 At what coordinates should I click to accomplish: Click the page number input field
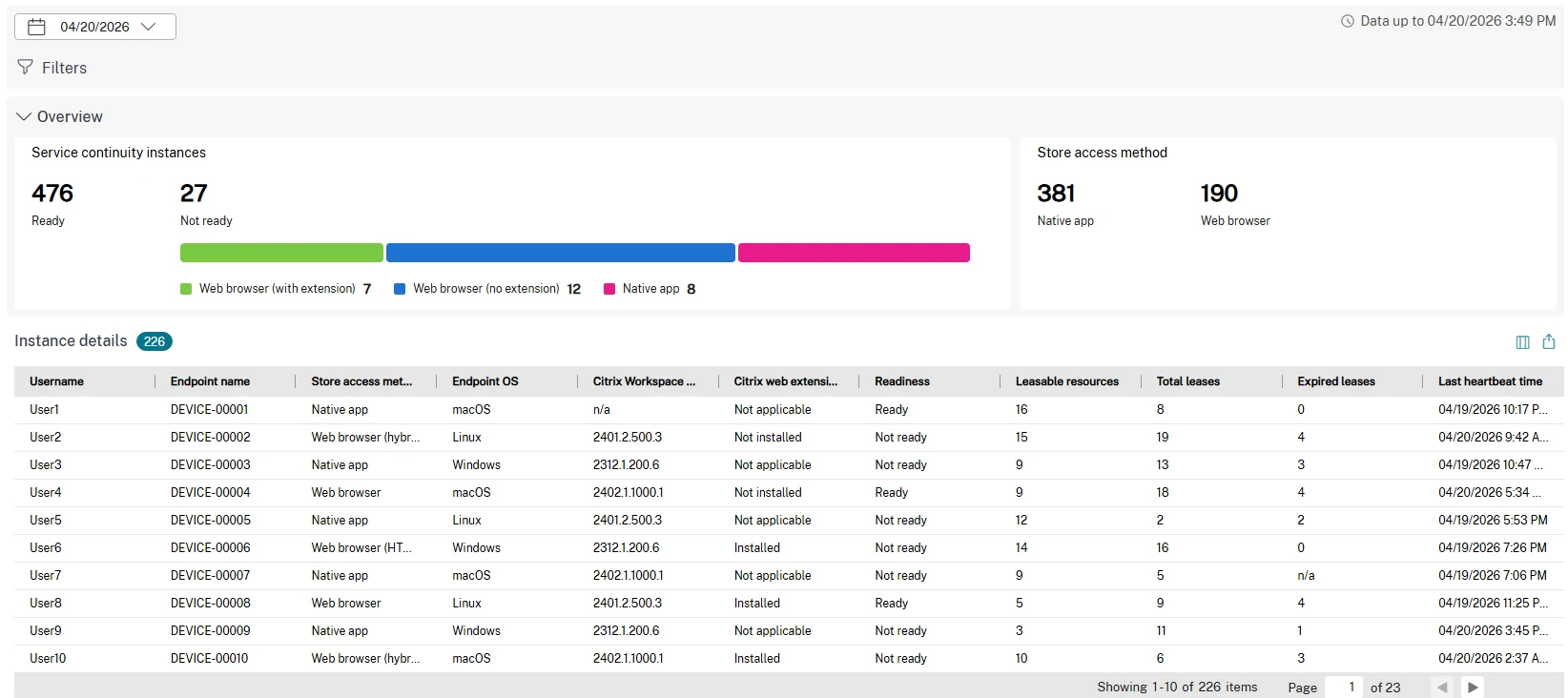point(1344,687)
